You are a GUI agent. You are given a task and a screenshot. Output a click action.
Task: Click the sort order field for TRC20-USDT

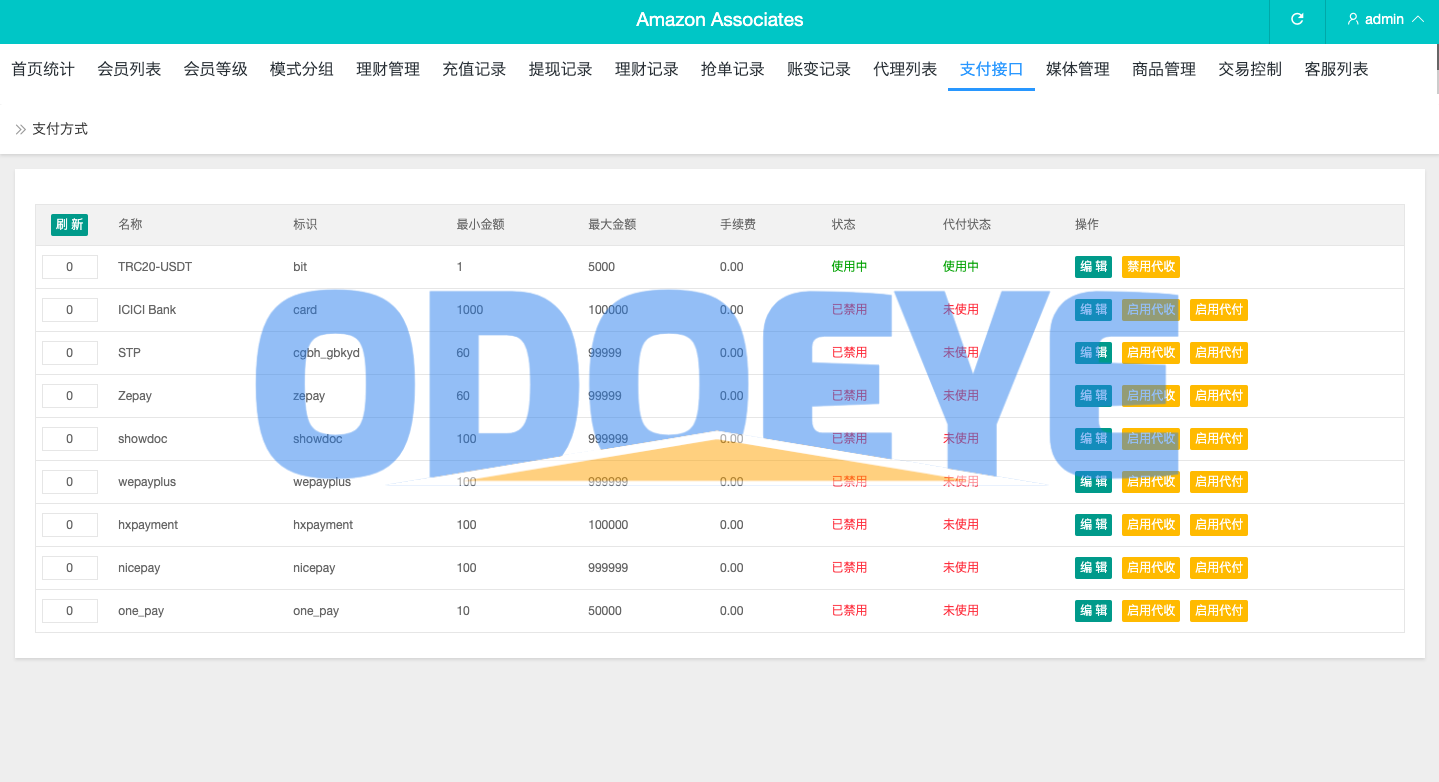70,267
